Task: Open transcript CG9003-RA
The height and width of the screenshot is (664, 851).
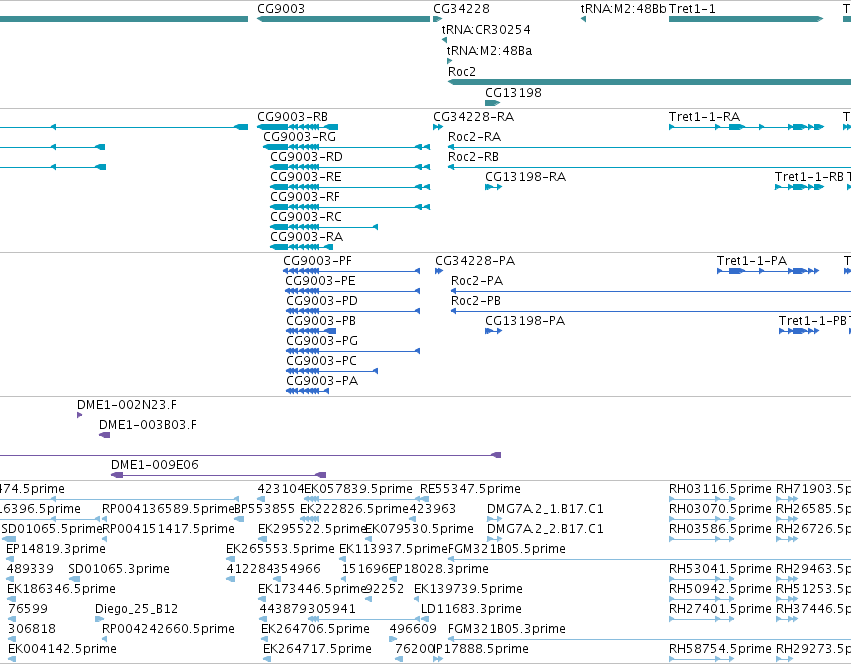Action: 306,237
